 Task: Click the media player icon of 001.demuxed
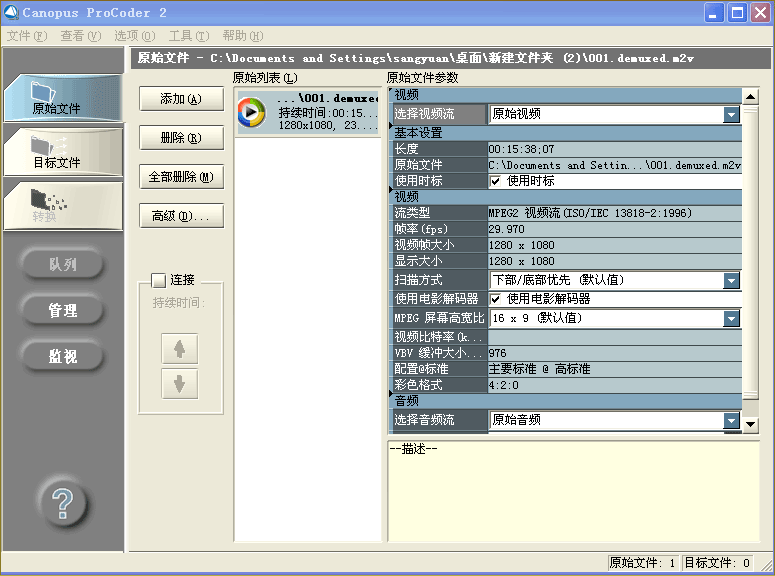pos(251,112)
